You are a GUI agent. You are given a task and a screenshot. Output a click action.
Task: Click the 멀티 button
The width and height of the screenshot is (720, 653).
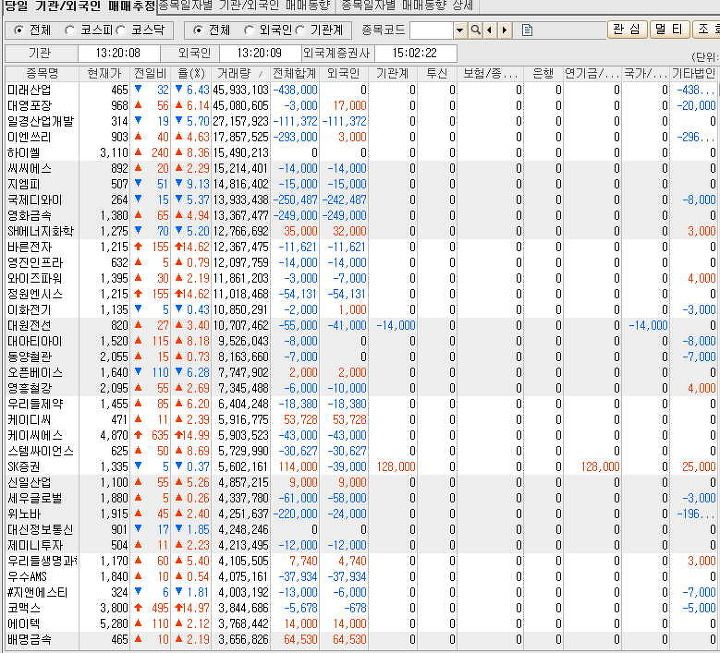pos(669,29)
